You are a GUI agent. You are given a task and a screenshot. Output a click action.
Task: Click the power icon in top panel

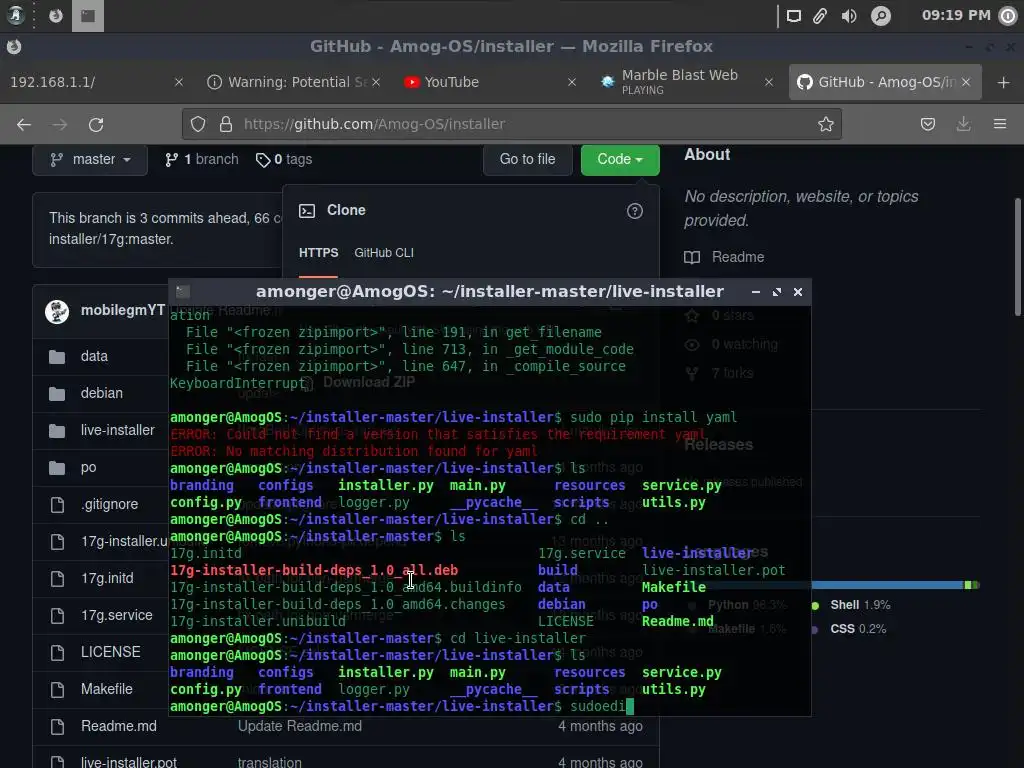(1008, 16)
